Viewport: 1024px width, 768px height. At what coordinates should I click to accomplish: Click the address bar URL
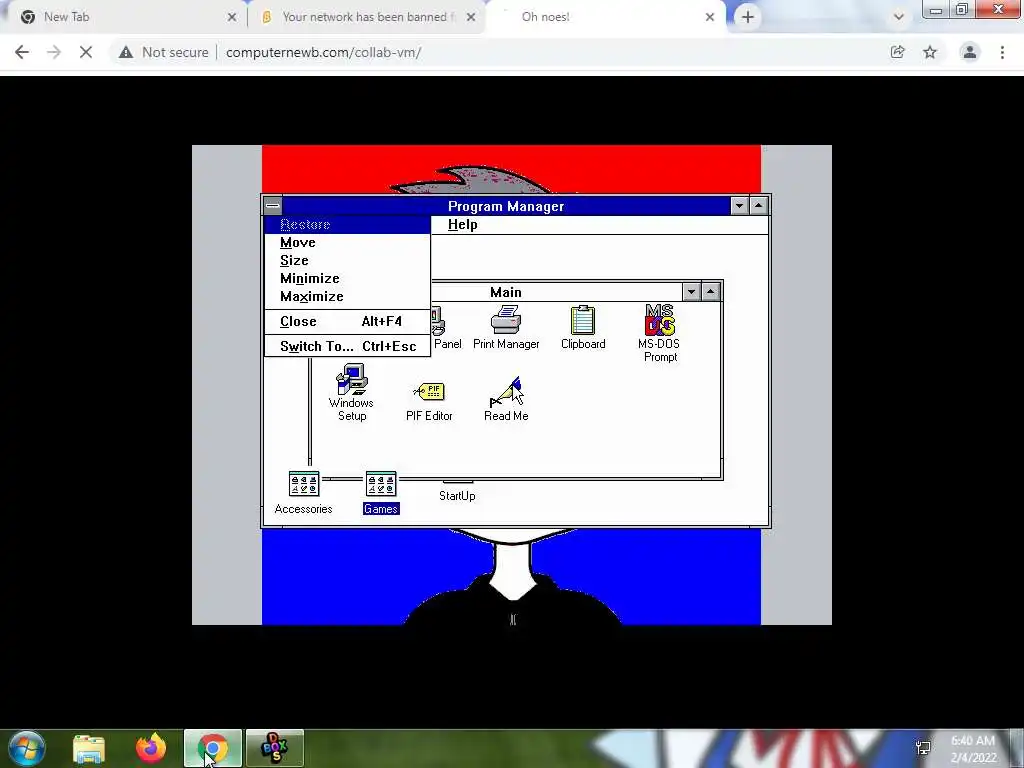(x=323, y=52)
